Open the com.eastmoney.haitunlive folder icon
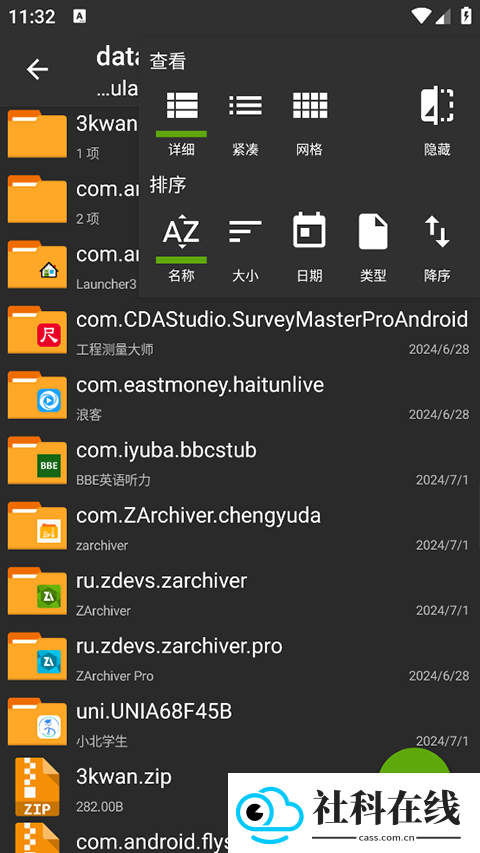 [x=37, y=395]
